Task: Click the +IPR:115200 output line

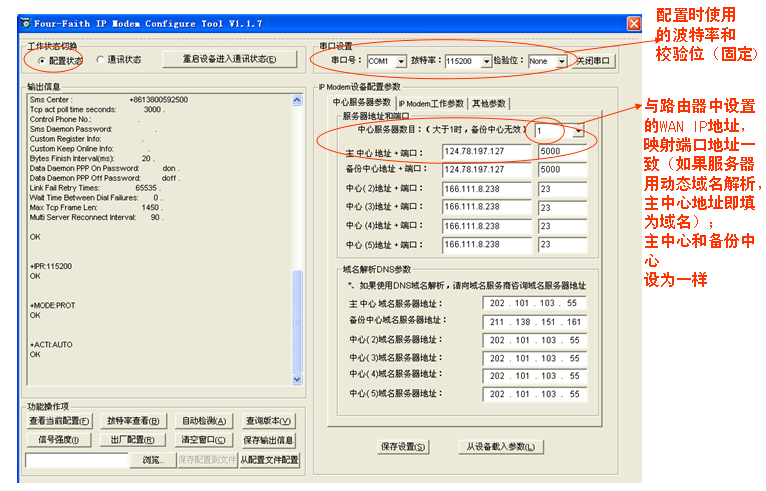Action: (x=51, y=266)
